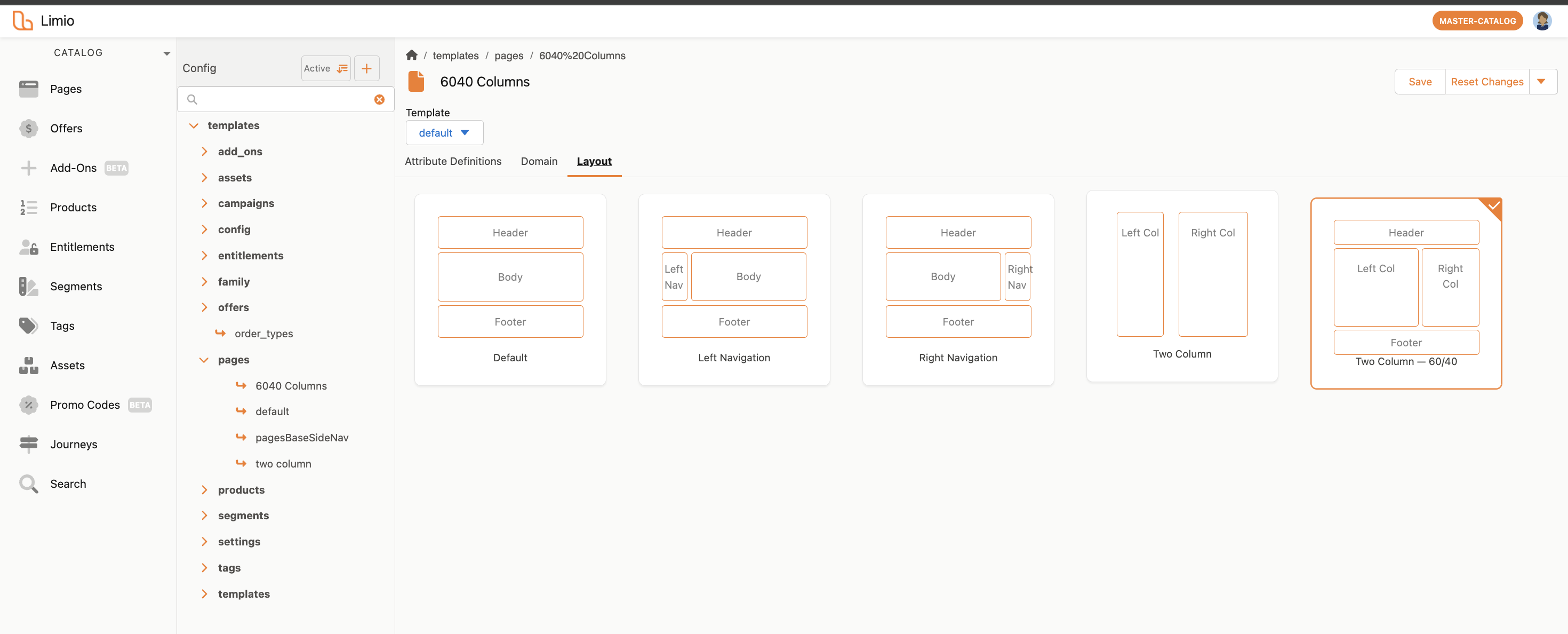Click the Entitlements lock icon
Screen dimensions: 1568x634
tap(29, 247)
